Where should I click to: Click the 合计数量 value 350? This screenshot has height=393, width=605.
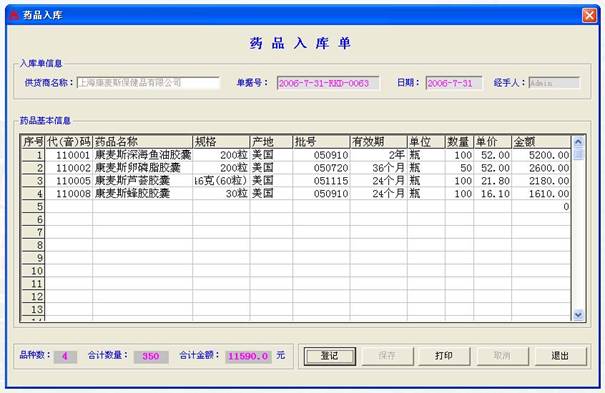coord(151,356)
